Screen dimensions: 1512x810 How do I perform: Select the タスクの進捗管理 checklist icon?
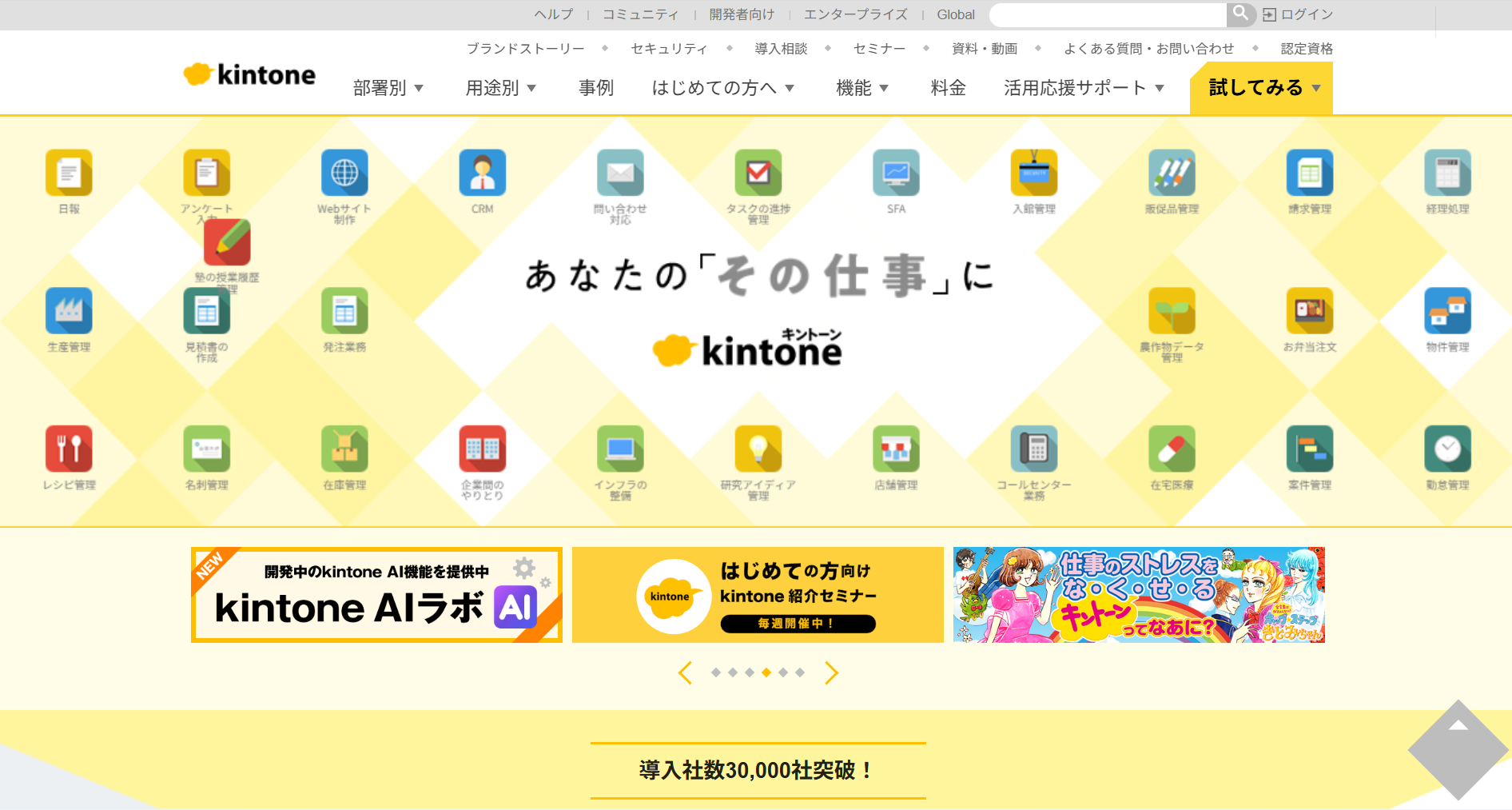(758, 173)
